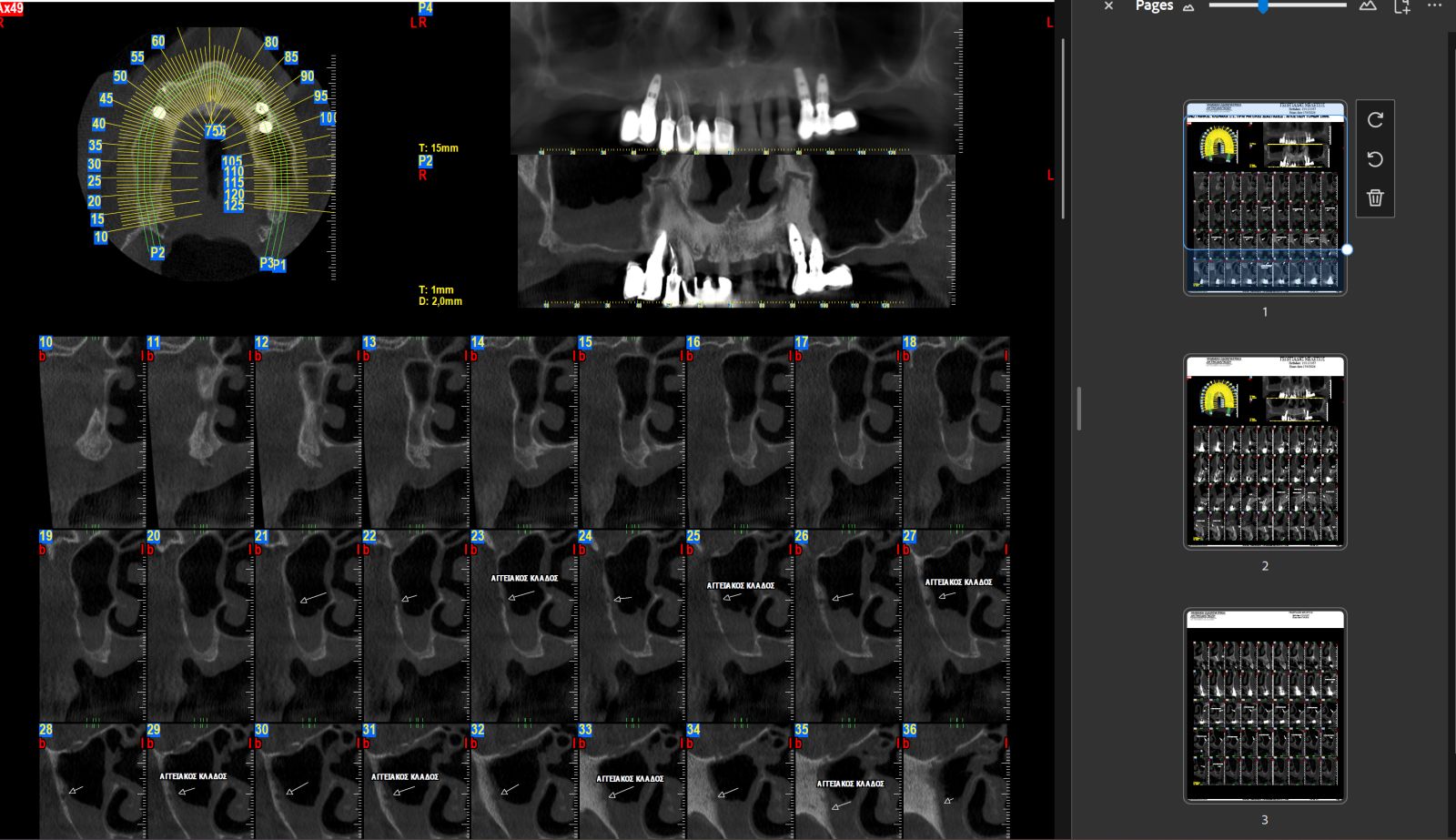Click the T: 15mm thickness label
Viewport: 1456px width, 840px height.
[439, 147]
